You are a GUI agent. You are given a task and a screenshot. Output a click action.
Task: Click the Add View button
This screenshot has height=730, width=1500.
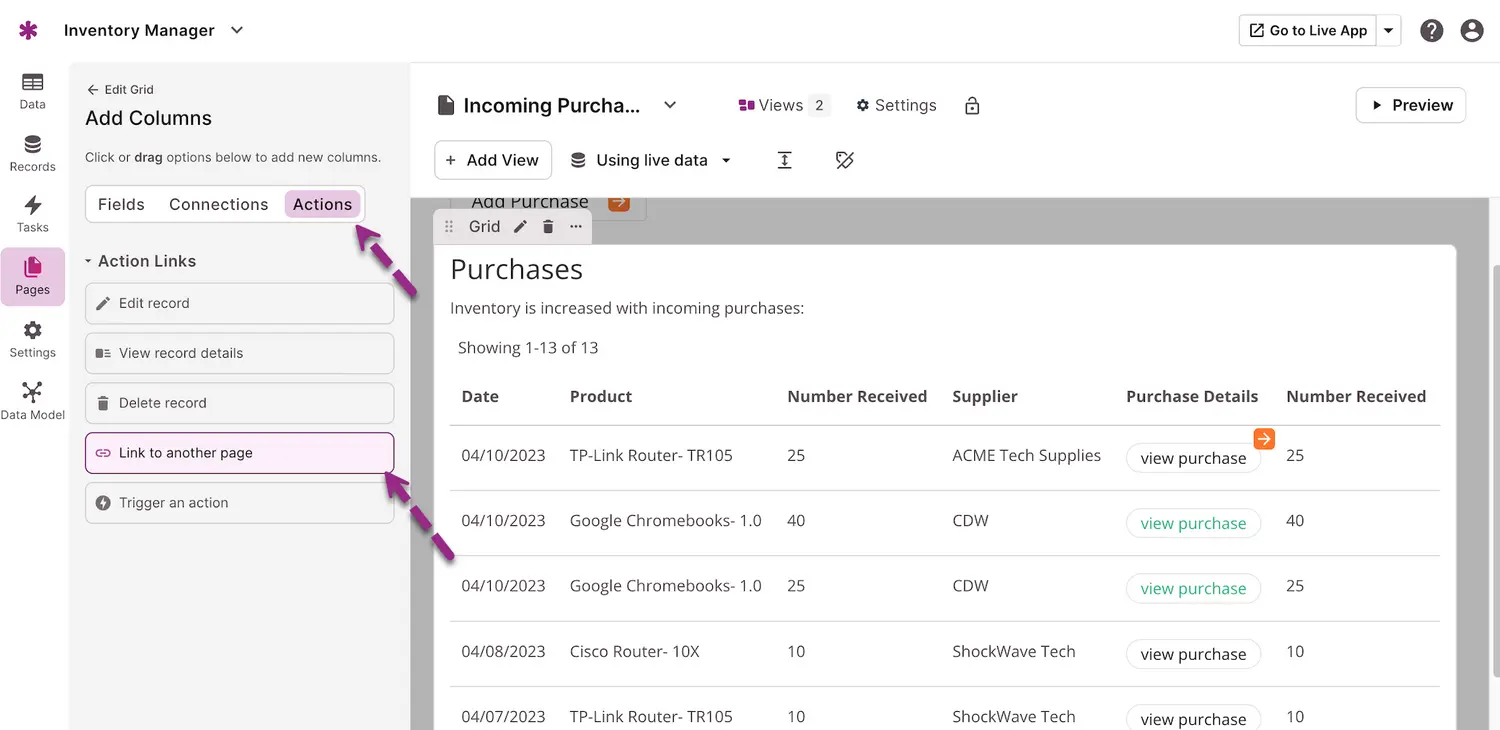click(492, 160)
